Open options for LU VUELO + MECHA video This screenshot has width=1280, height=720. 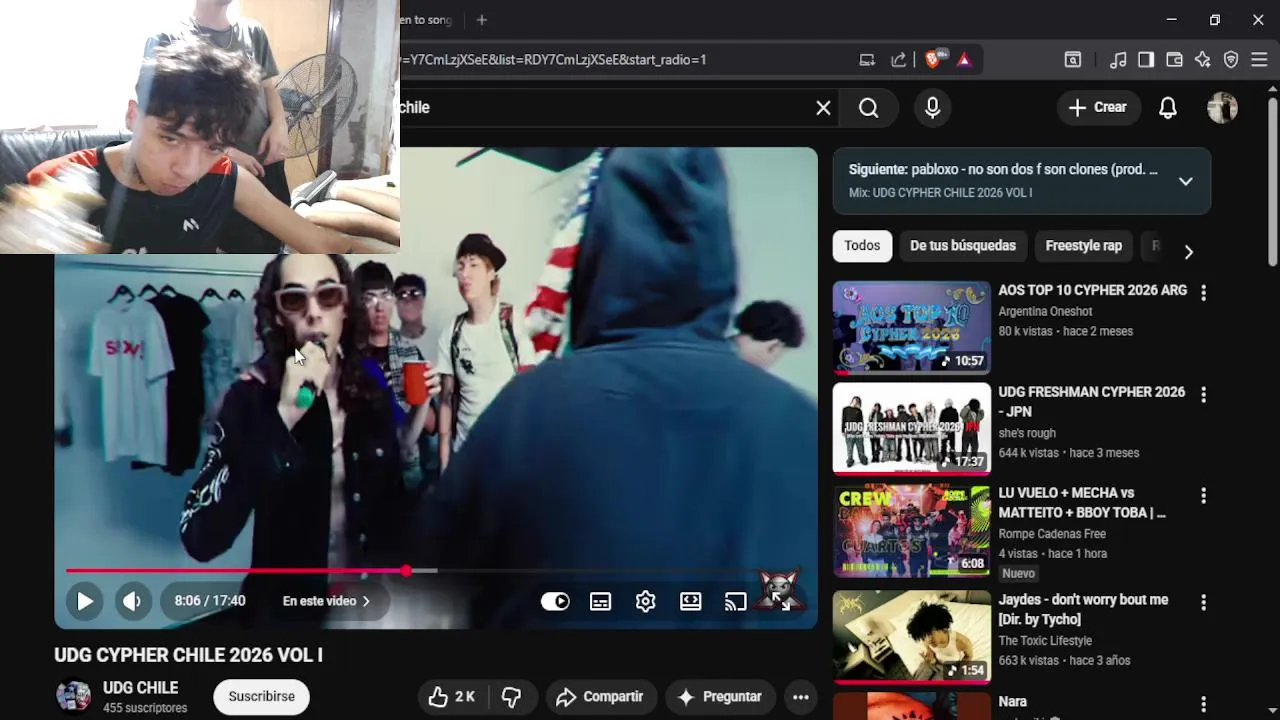click(x=1203, y=496)
